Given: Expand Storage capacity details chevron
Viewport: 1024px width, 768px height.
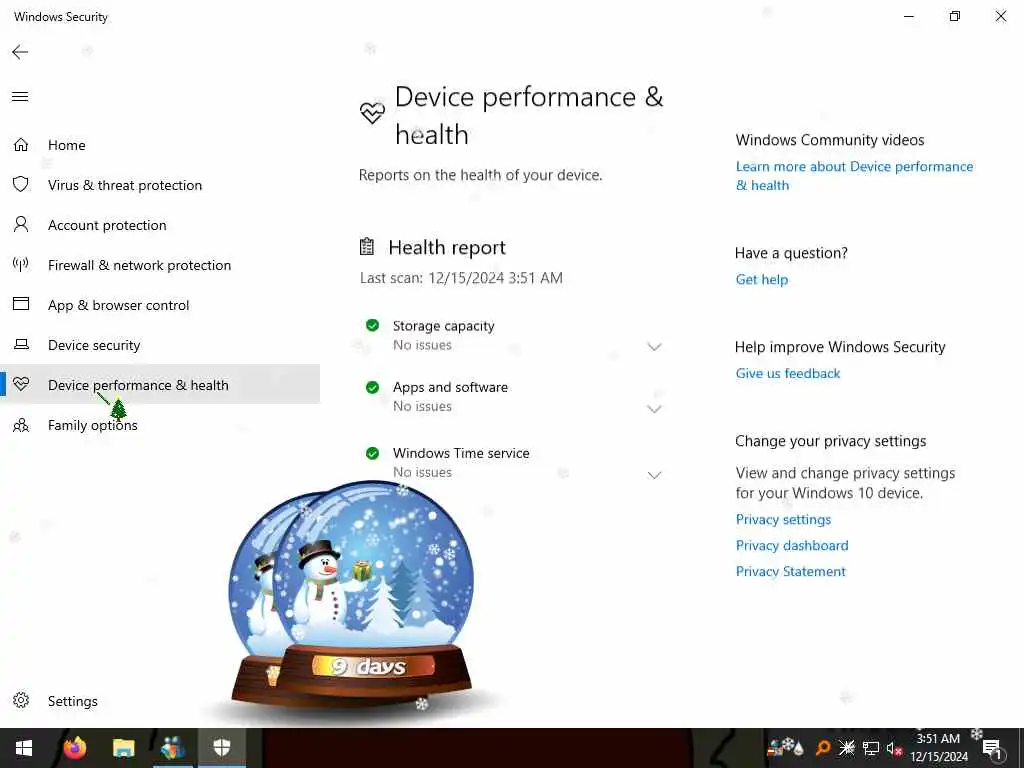Looking at the screenshot, I should click(654, 347).
